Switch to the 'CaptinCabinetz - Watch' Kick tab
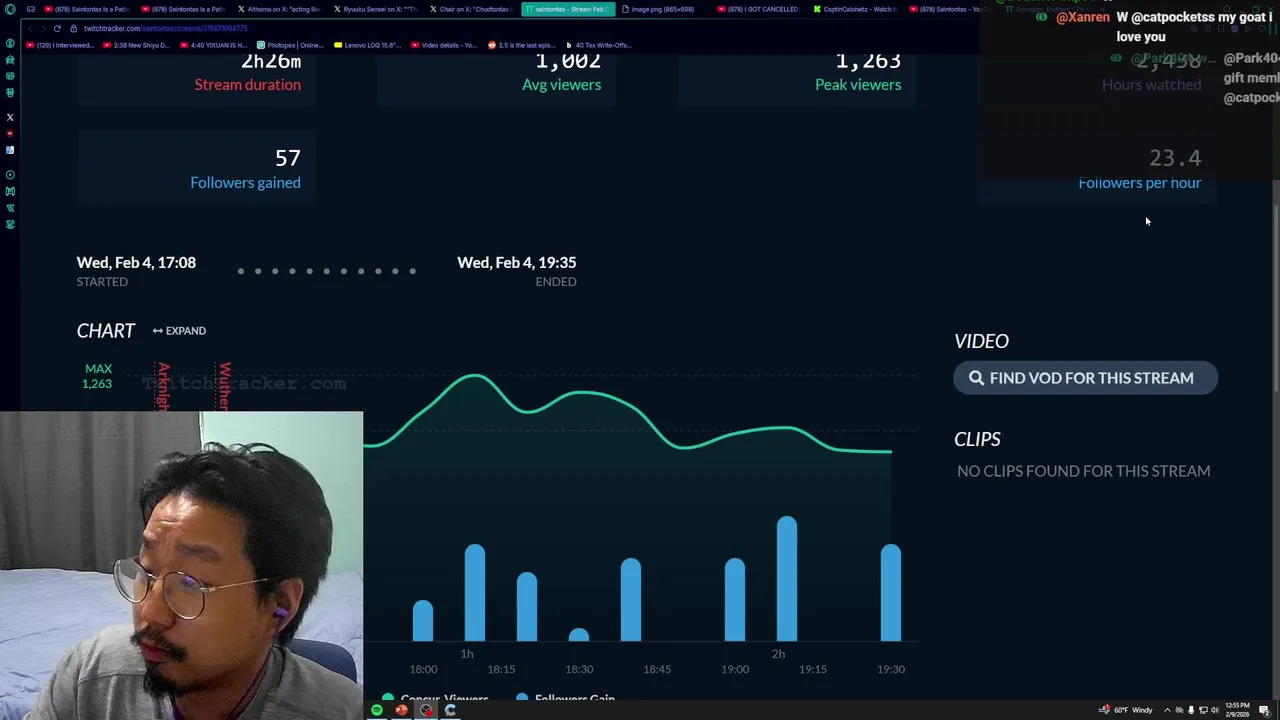This screenshot has width=1280, height=720. coord(856,9)
